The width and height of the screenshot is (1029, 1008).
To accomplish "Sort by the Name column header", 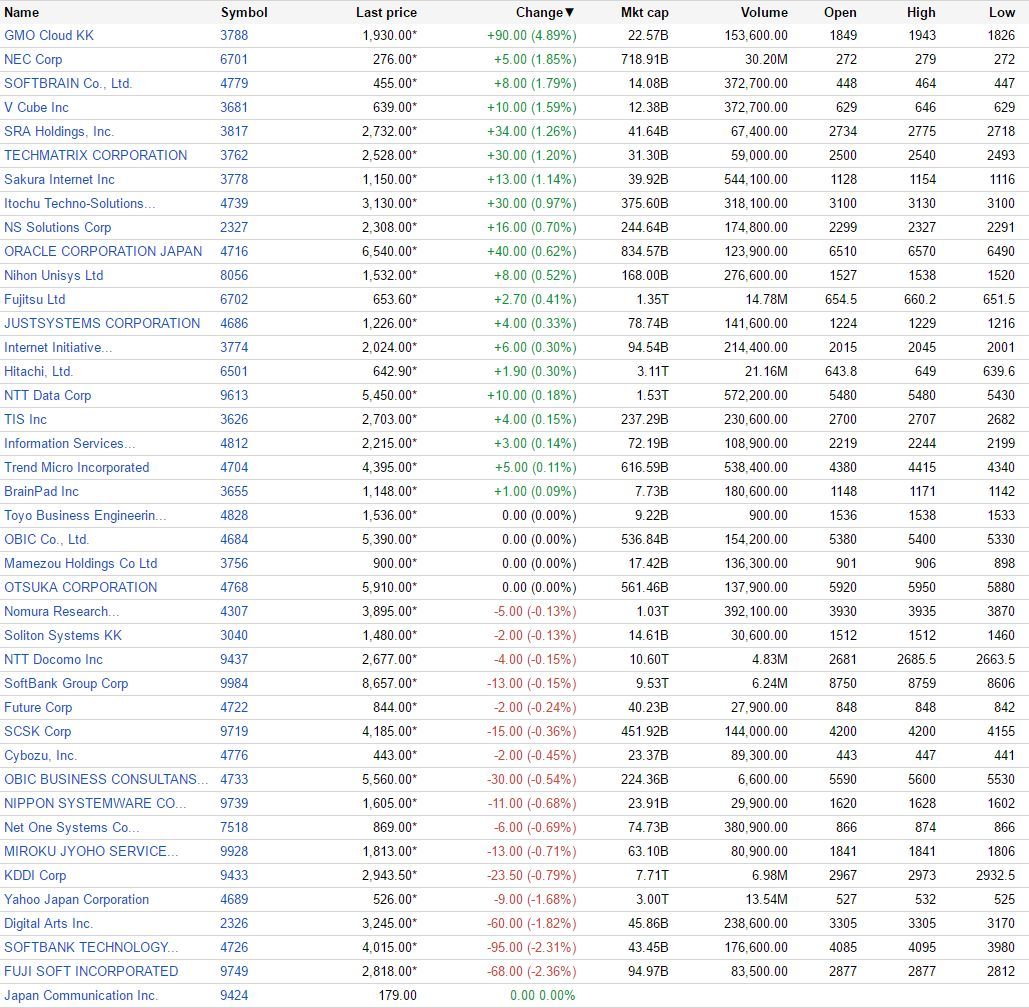I will pyautogui.click(x=22, y=12).
